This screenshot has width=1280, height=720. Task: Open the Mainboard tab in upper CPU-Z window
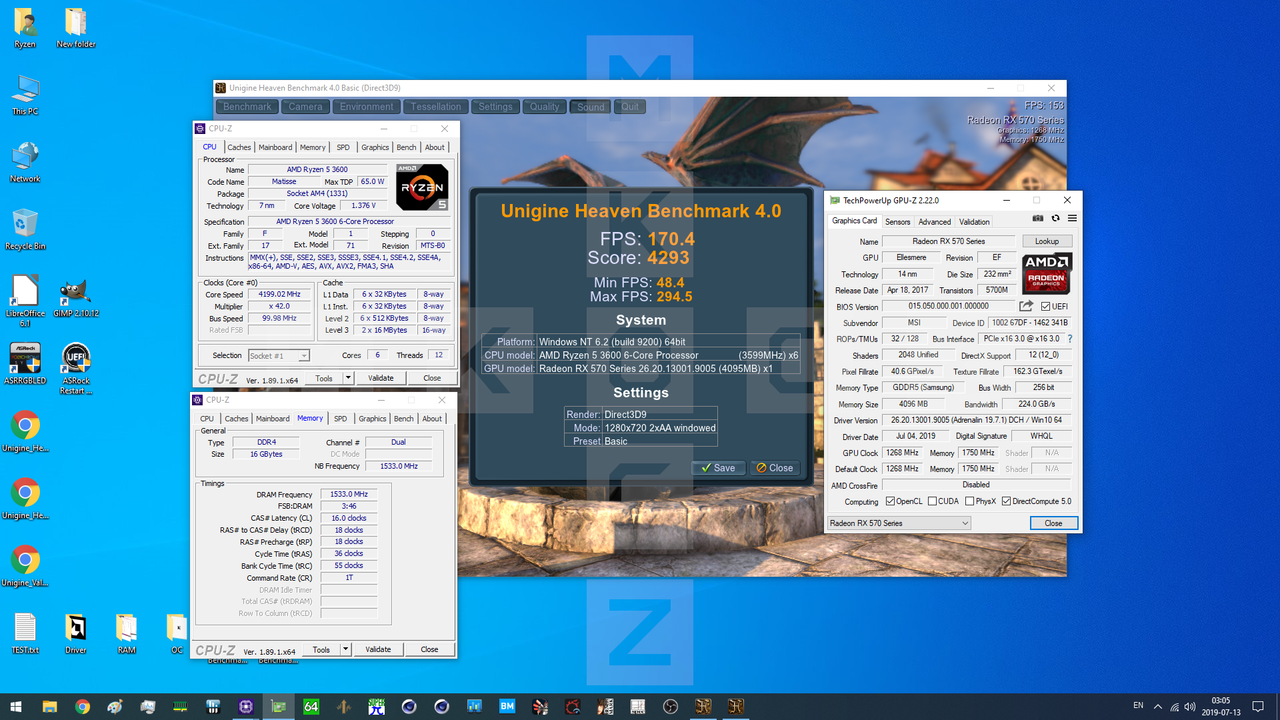click(x=275, y=147)
